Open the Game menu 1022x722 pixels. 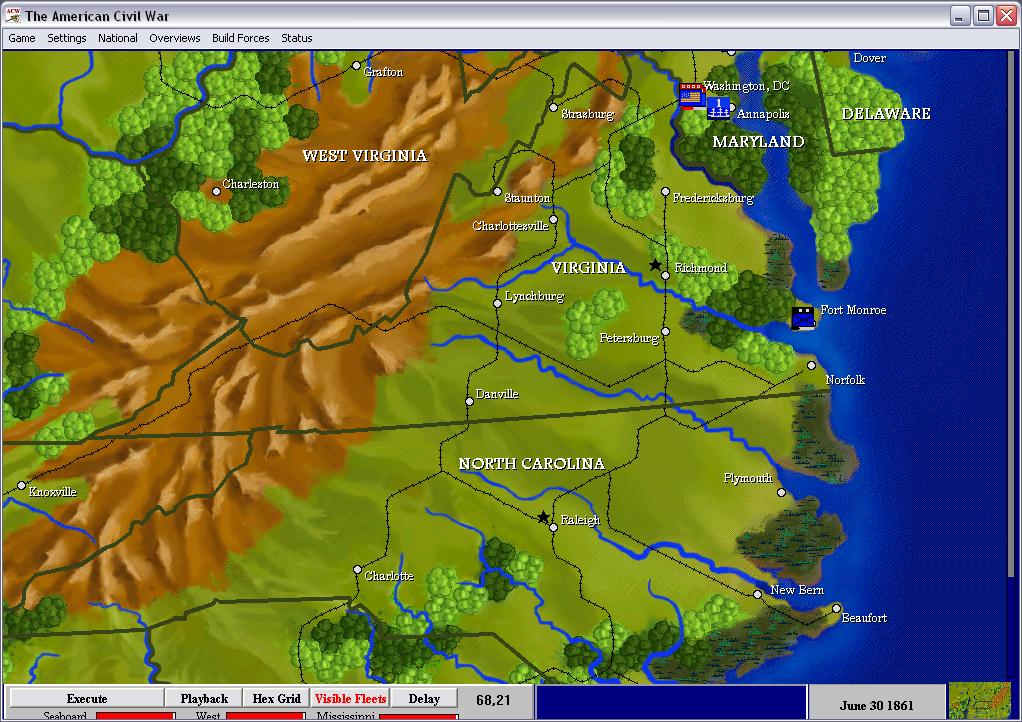pyautogui.click(x=22, y=38)
